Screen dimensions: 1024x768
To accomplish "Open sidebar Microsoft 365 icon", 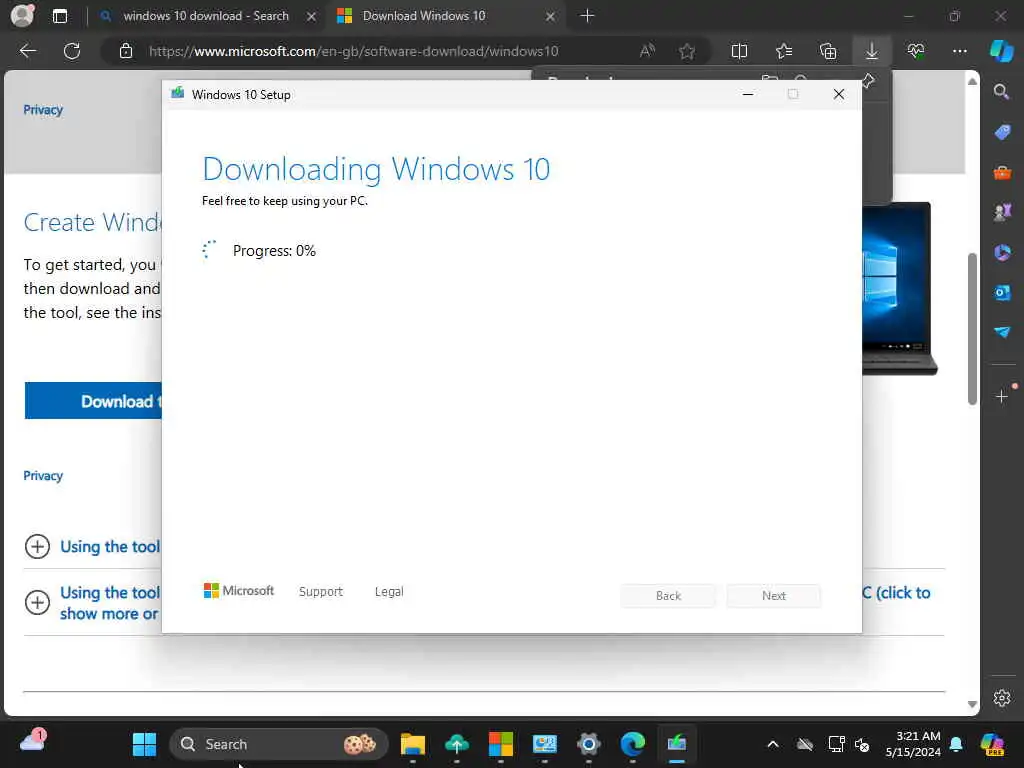I will [x=1002, y=253].
